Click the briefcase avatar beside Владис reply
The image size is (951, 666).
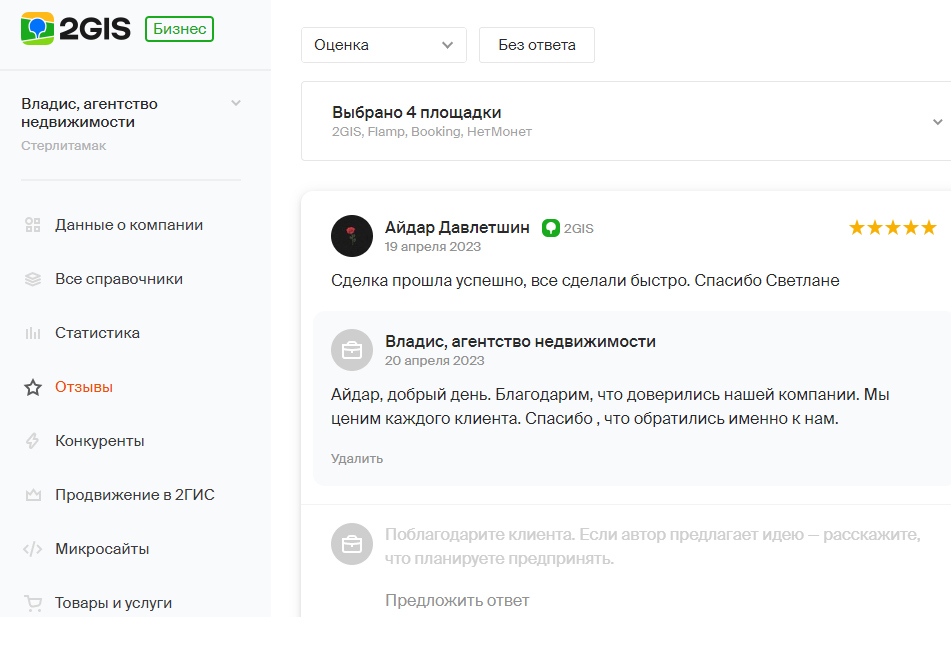(352, 350)
